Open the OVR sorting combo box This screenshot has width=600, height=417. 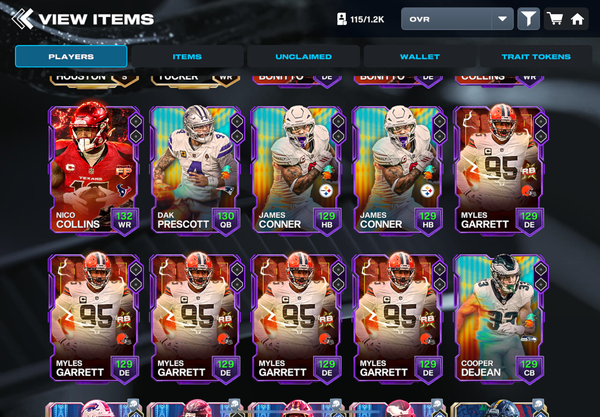coord(457,19)
